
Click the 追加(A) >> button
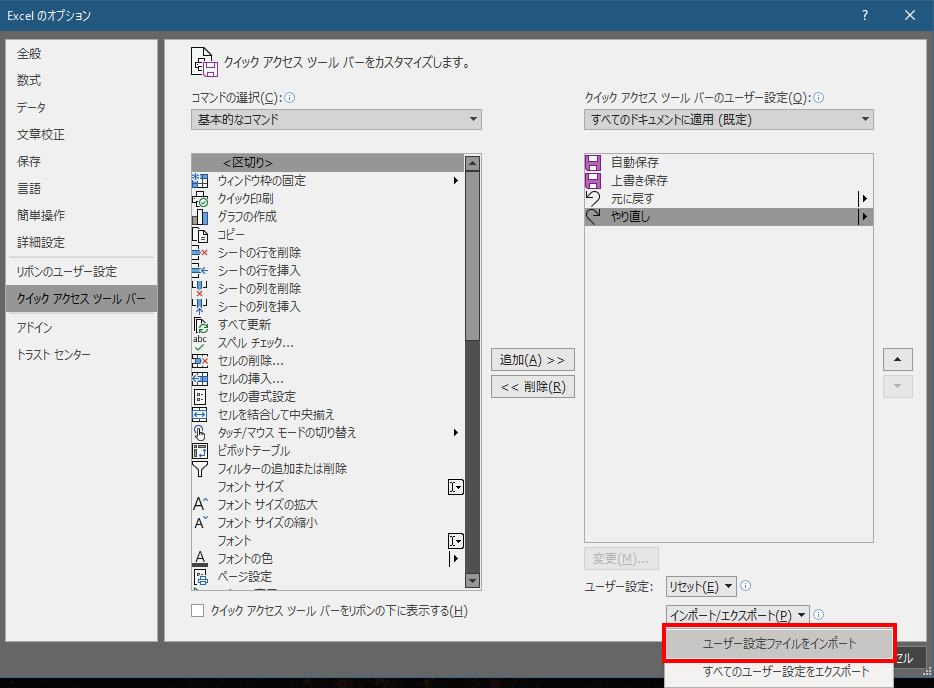pyautogui.click(x=533, y=360)
